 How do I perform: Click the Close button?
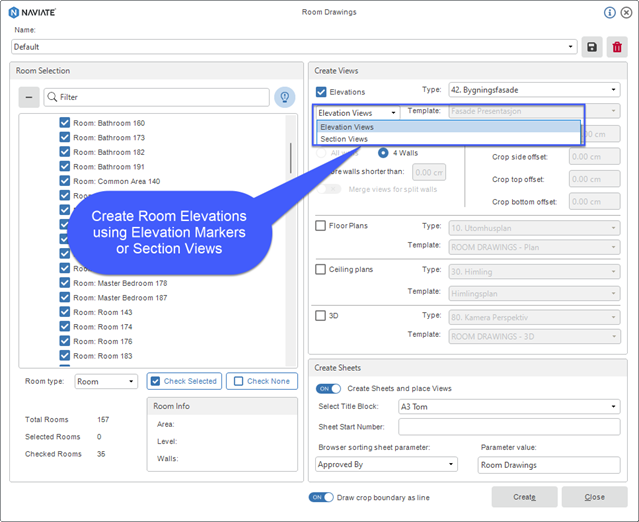(595, 497)
